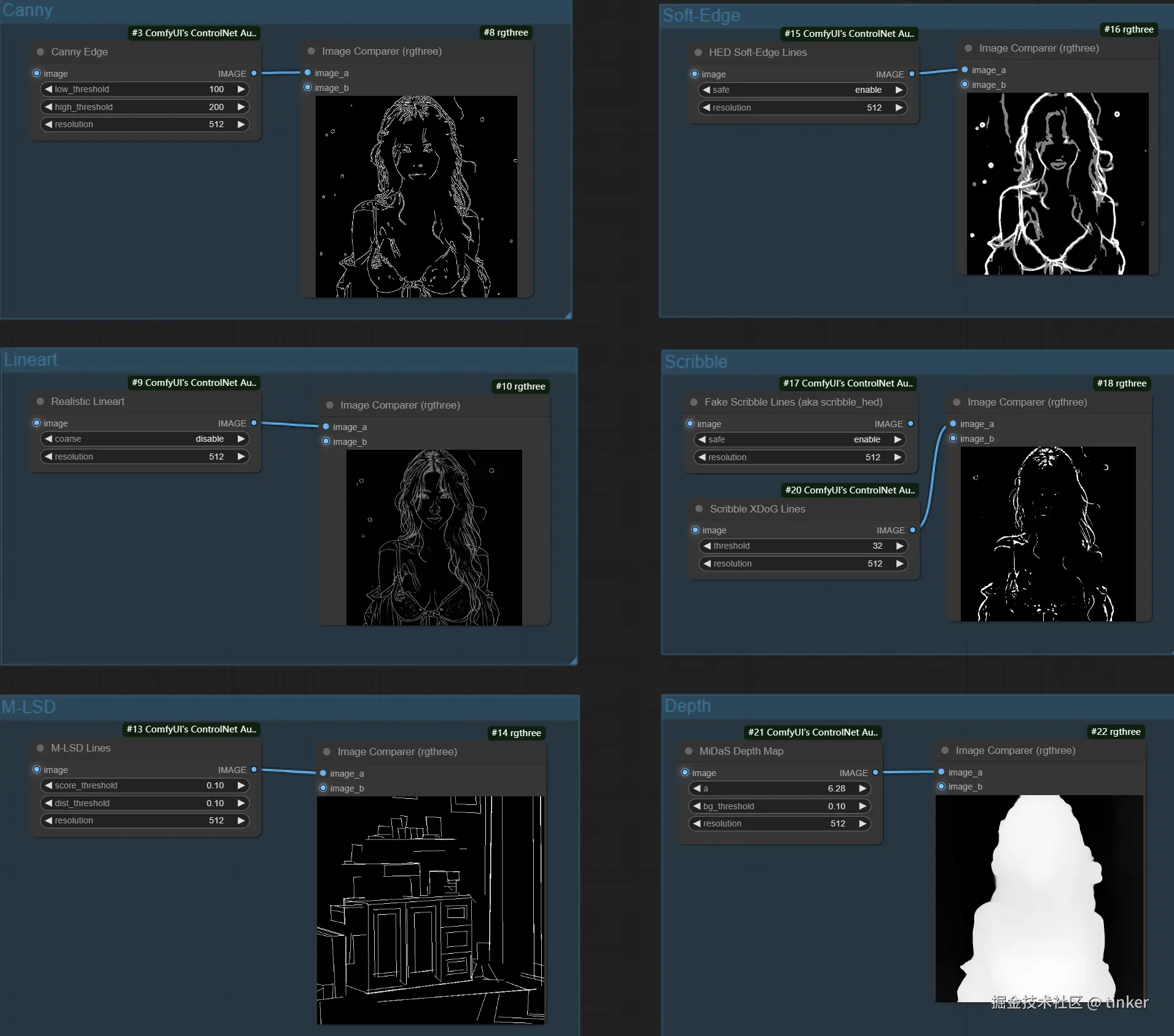This screenshot has width=1174, height=1036.
Task: Toggle the safe option in Fake Scribble Lines
Action: [x=800, y=440]
